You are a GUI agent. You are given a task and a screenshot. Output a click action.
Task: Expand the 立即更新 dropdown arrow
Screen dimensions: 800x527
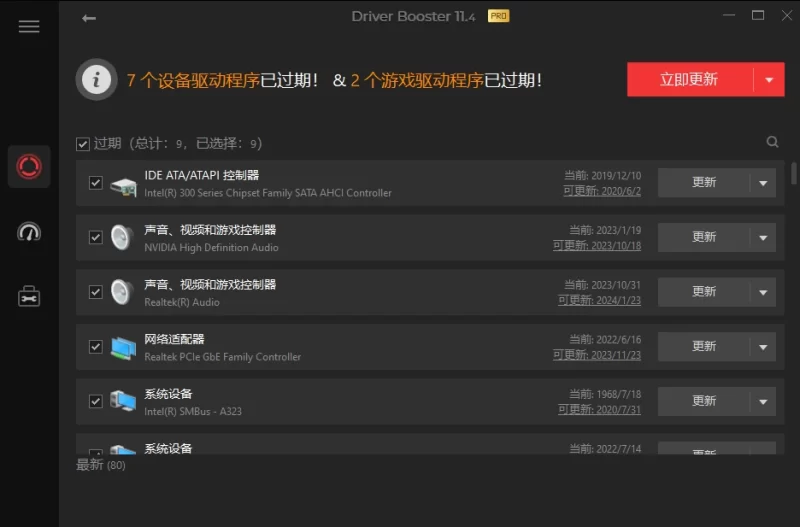[x=769, y=80]
